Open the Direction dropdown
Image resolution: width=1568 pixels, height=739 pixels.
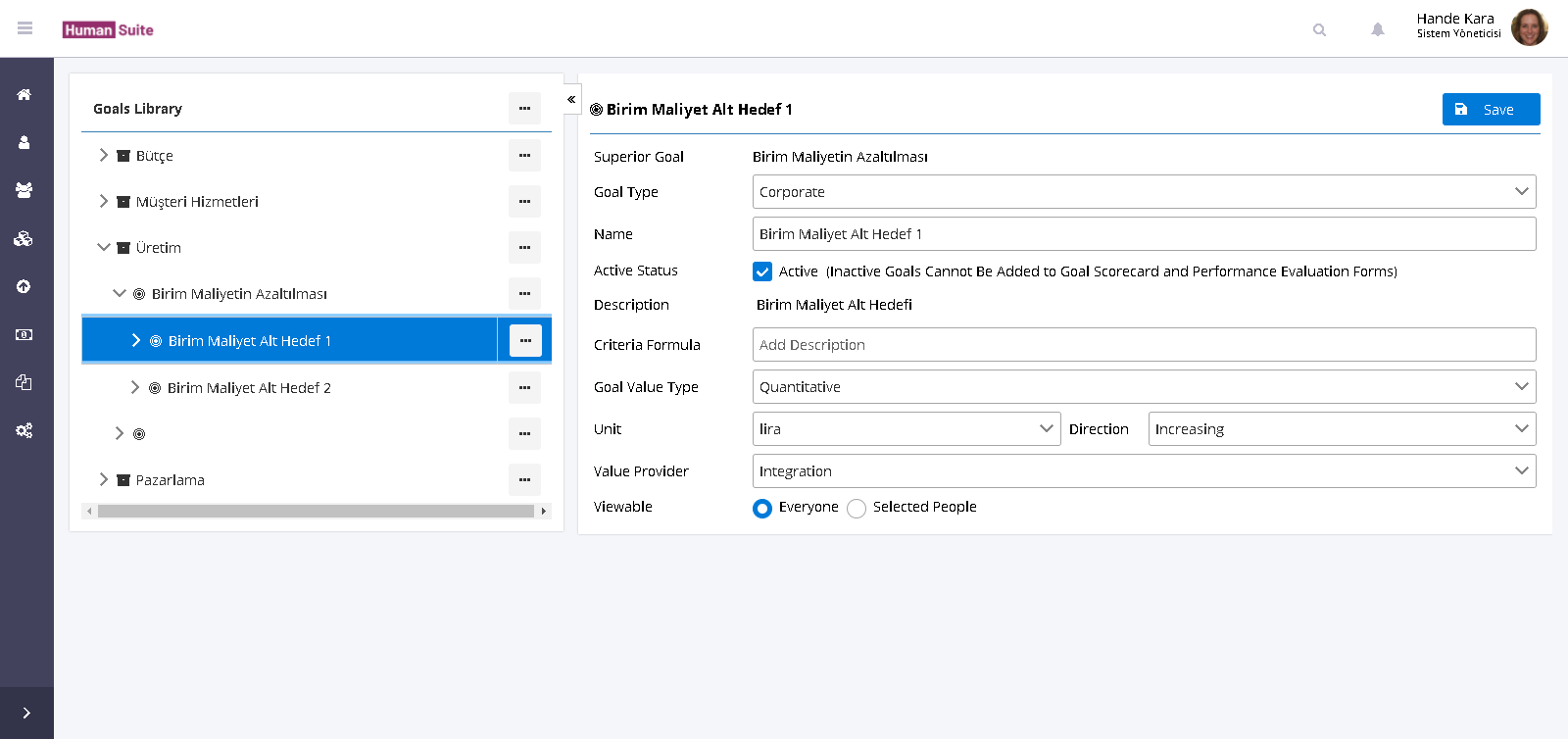click(1341, 429)
